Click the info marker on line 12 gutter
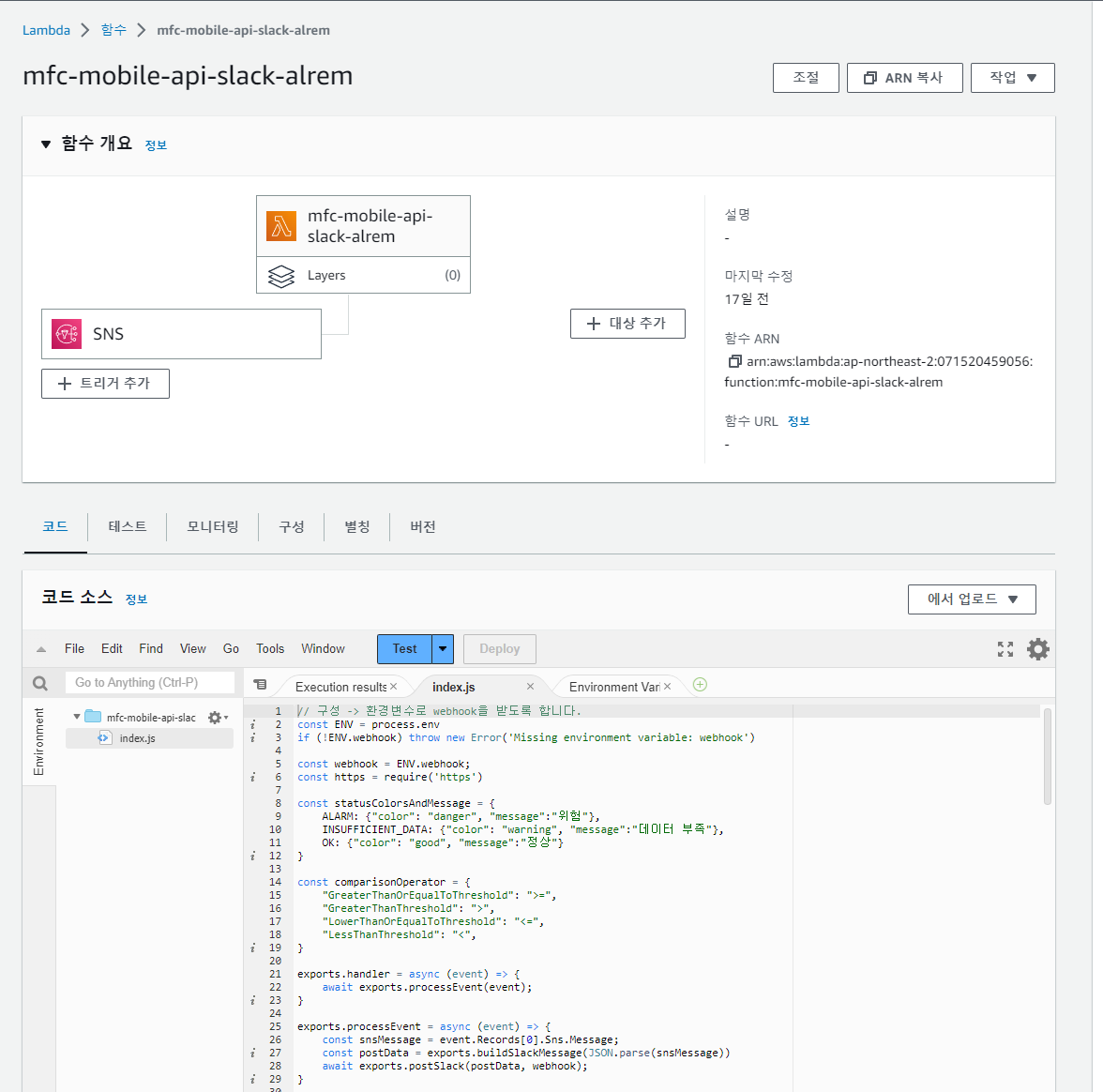 tap(253, 857)
